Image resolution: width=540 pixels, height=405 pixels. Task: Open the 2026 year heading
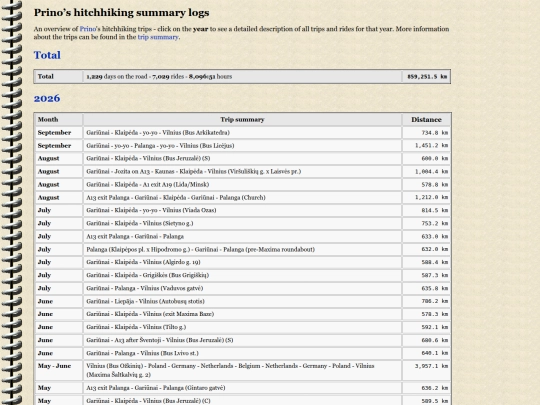point(47,98)
